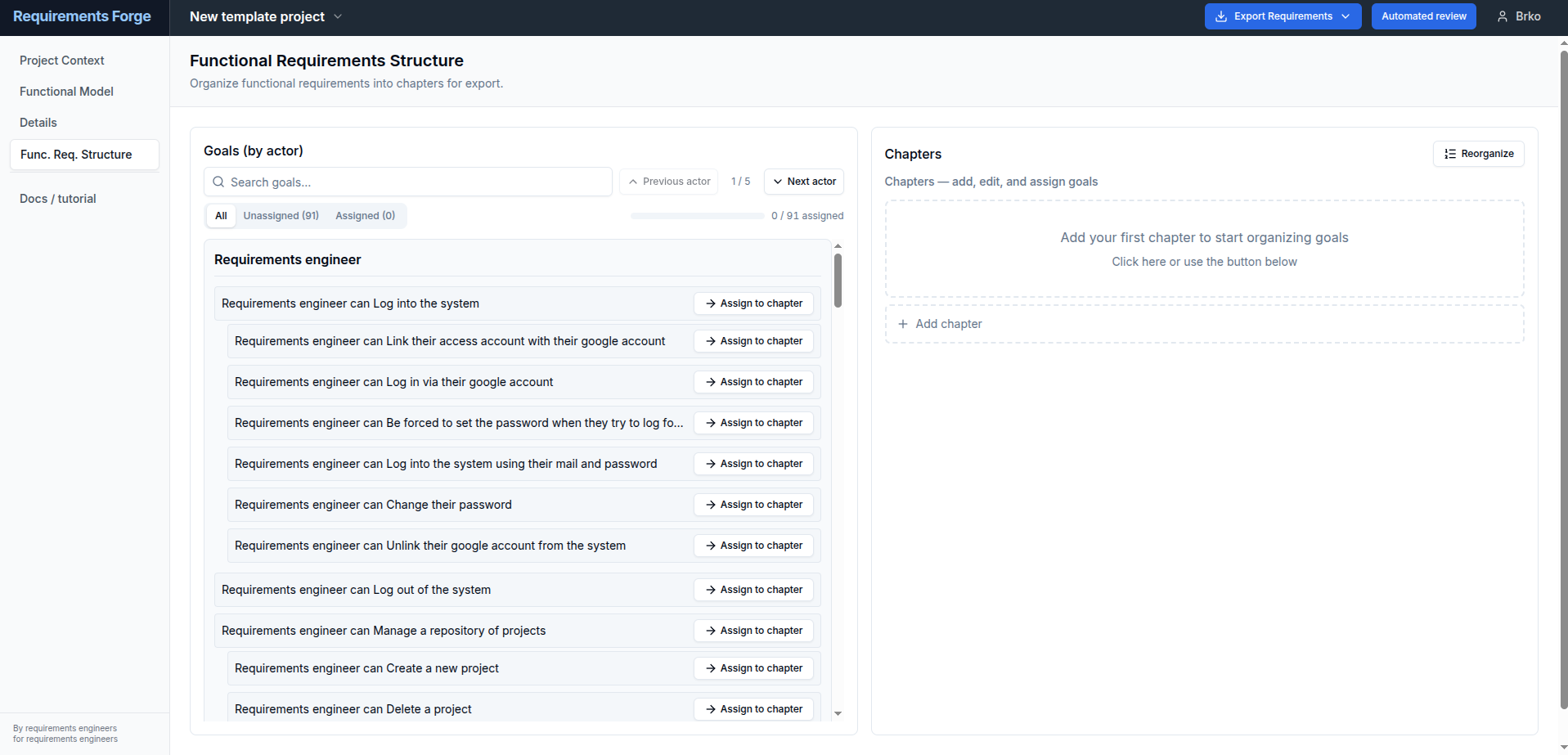Open Project Context in the sidebar
The height and width of the screenshot is (755, 1568).
[x=84, y=61]
